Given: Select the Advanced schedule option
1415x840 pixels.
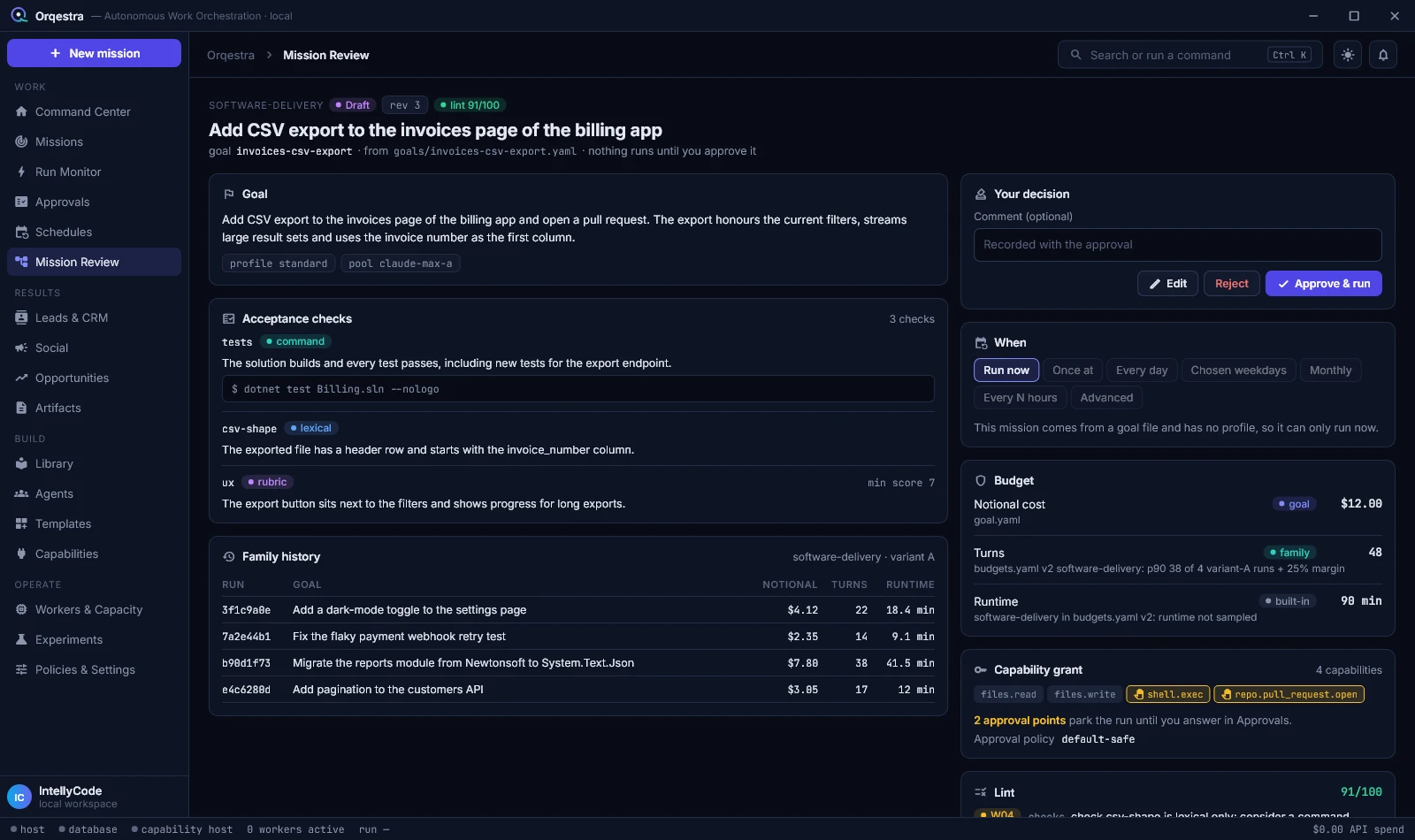Looking at the screenshot, I should [1106, 398].
